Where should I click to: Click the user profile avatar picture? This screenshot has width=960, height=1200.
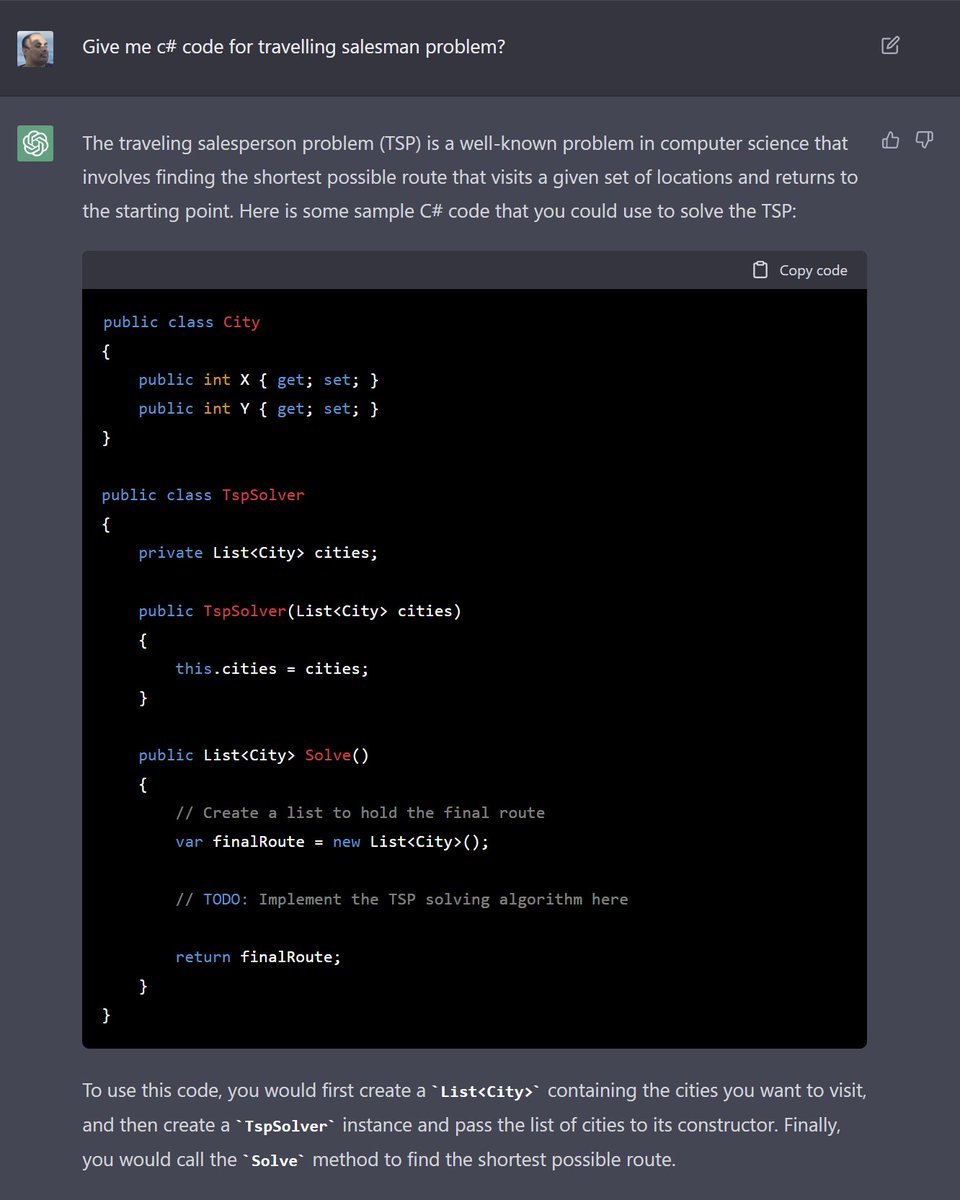click(35, 45)
